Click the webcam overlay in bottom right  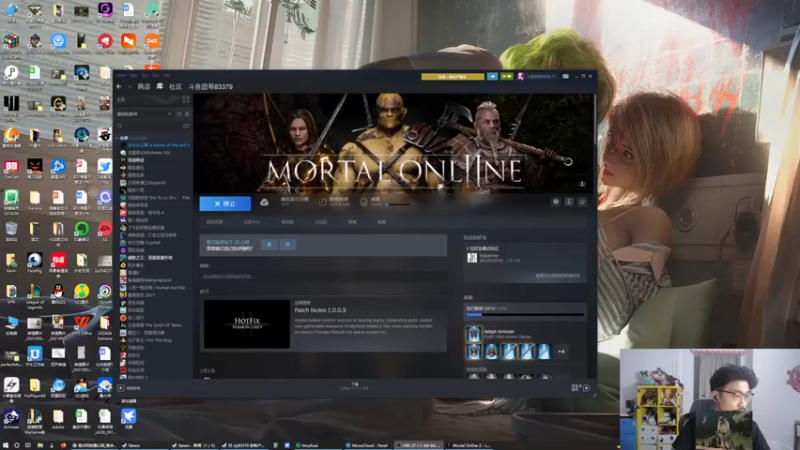[x=710, y=399]
